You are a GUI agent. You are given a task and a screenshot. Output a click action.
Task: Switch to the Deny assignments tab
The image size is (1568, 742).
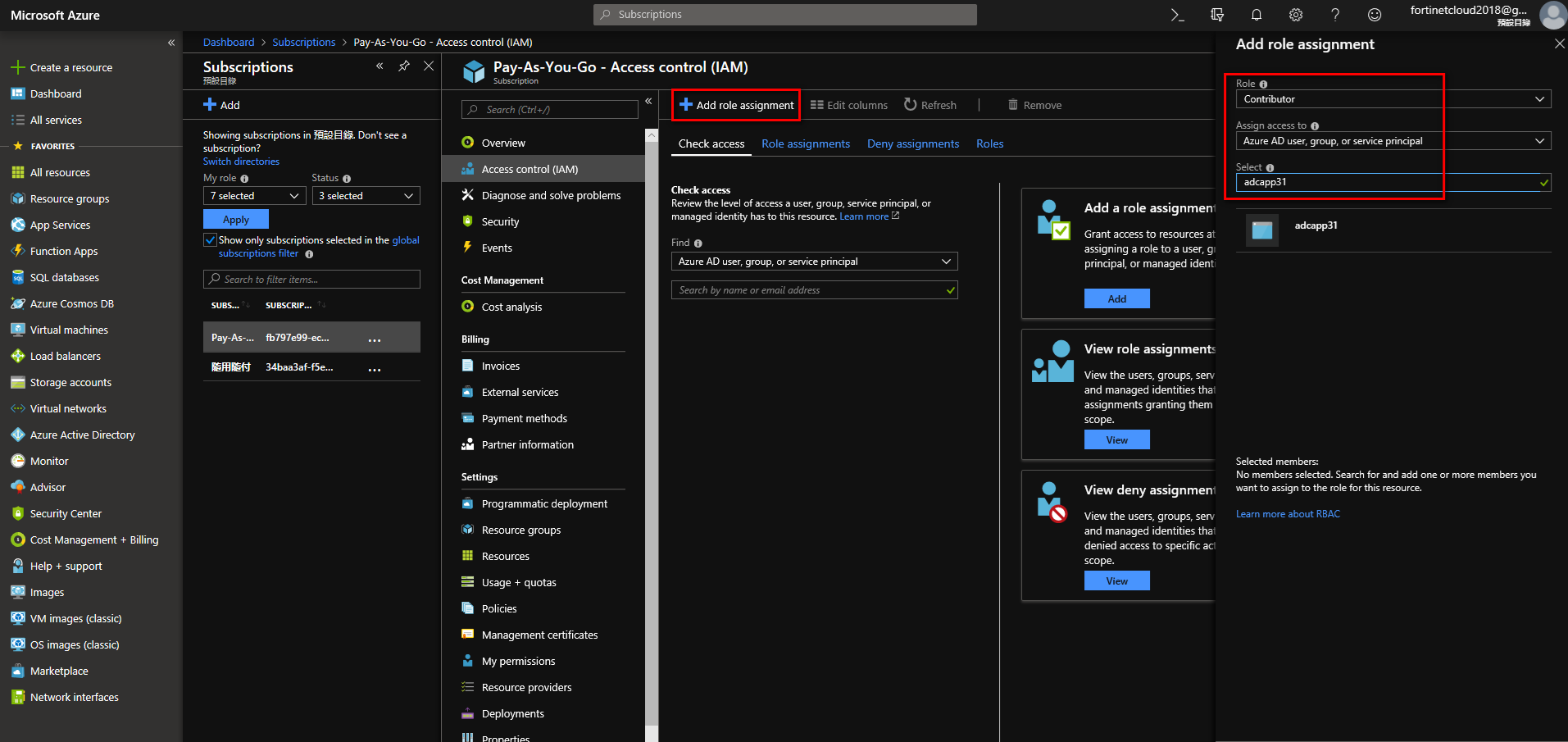tap(912, 143)
